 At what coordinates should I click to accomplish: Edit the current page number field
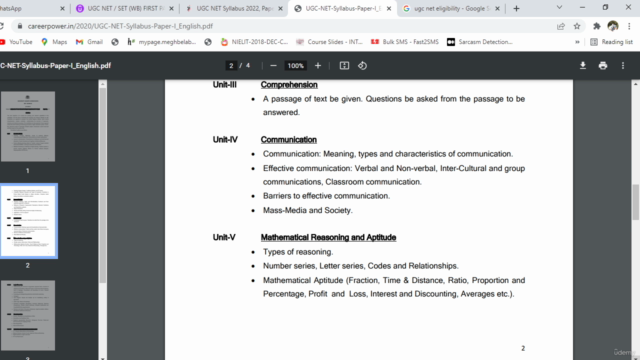[231, 66]
